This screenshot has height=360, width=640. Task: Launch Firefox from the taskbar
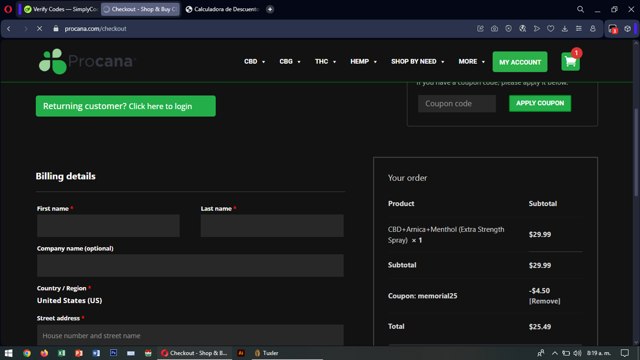point(44,353)
